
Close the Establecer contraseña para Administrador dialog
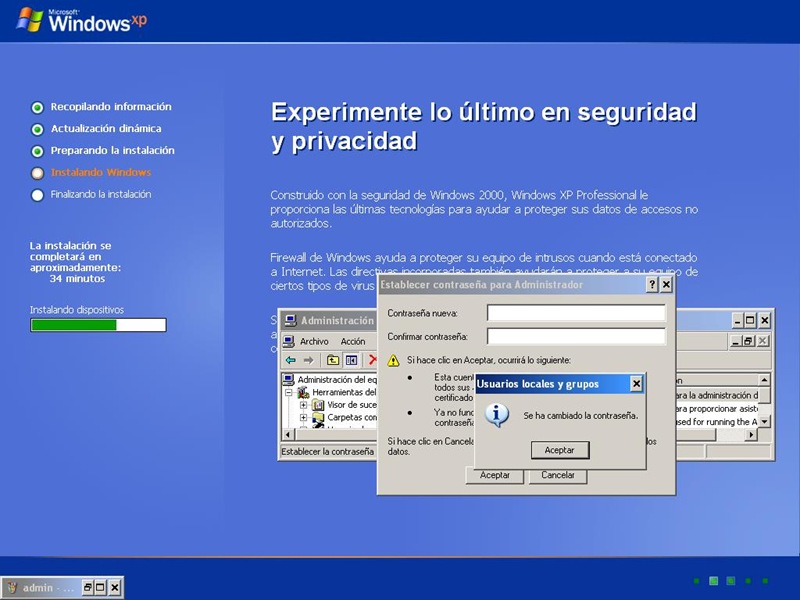(666, 285)
